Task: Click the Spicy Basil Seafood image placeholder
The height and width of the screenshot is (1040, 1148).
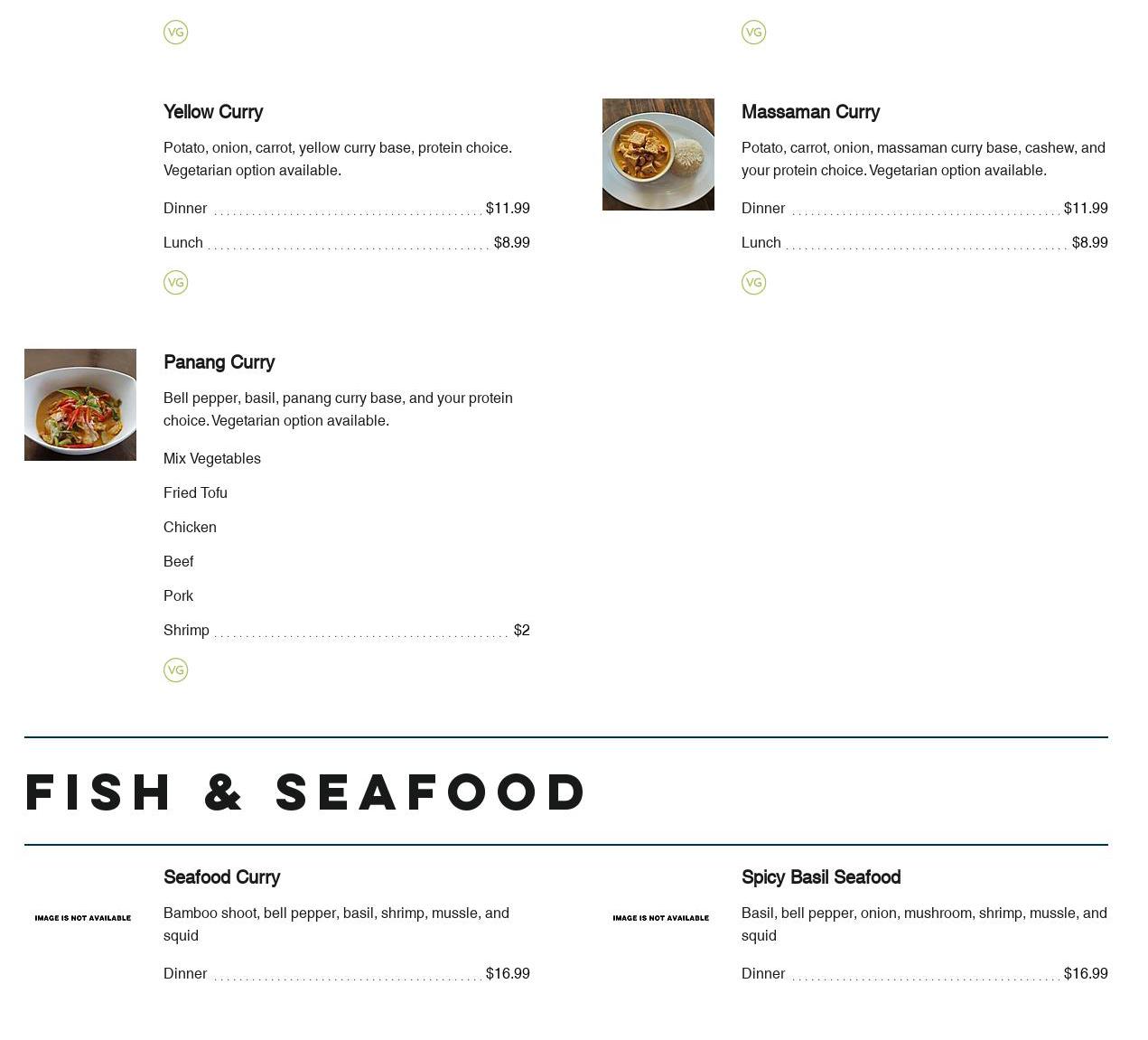Action: [660, 918]
